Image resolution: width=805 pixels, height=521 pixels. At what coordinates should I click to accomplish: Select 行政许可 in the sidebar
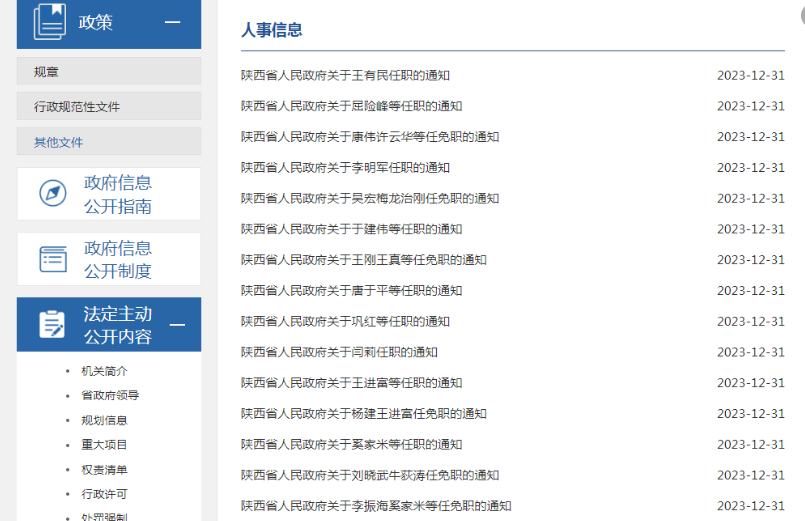(x=104, y=494)
